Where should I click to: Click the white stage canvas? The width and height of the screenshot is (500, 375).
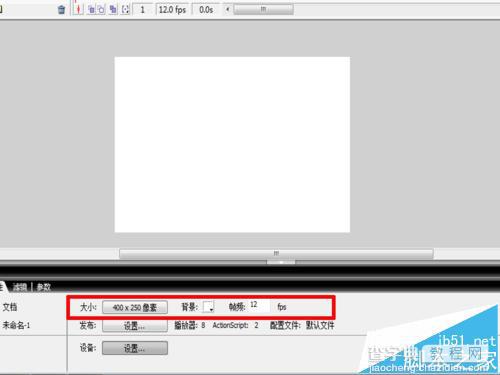232,144
